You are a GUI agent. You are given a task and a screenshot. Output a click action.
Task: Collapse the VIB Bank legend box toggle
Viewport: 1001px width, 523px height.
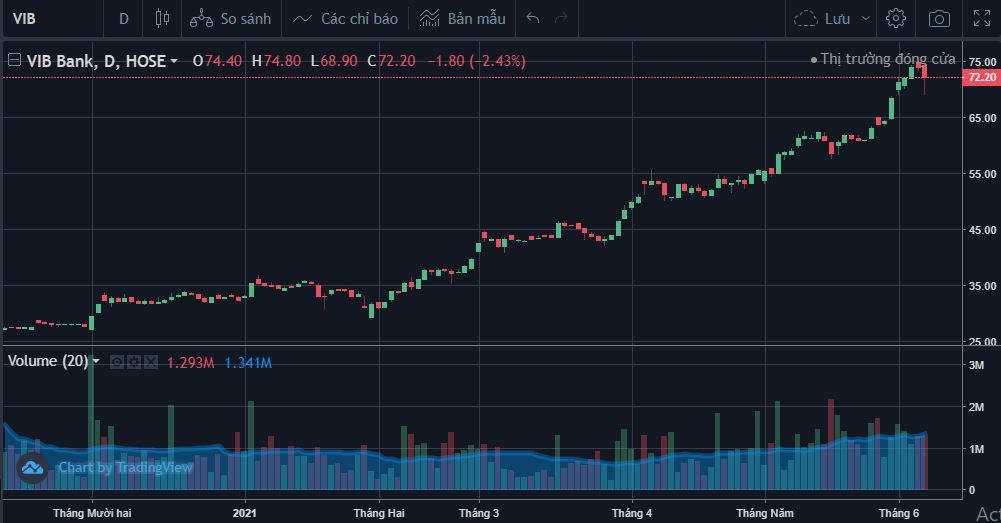[15, 61]
